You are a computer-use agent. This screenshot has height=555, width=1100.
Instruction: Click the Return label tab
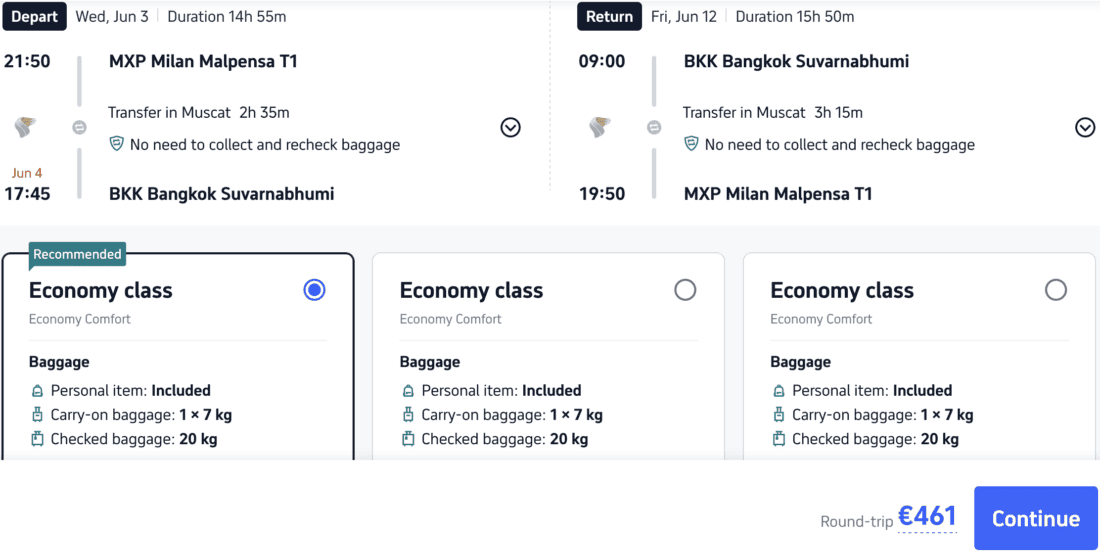coord(610,17)
